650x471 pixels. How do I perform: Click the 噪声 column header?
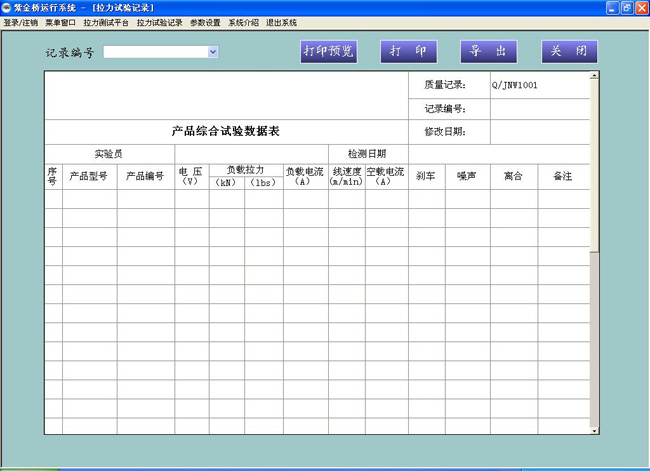pos(468,177)
